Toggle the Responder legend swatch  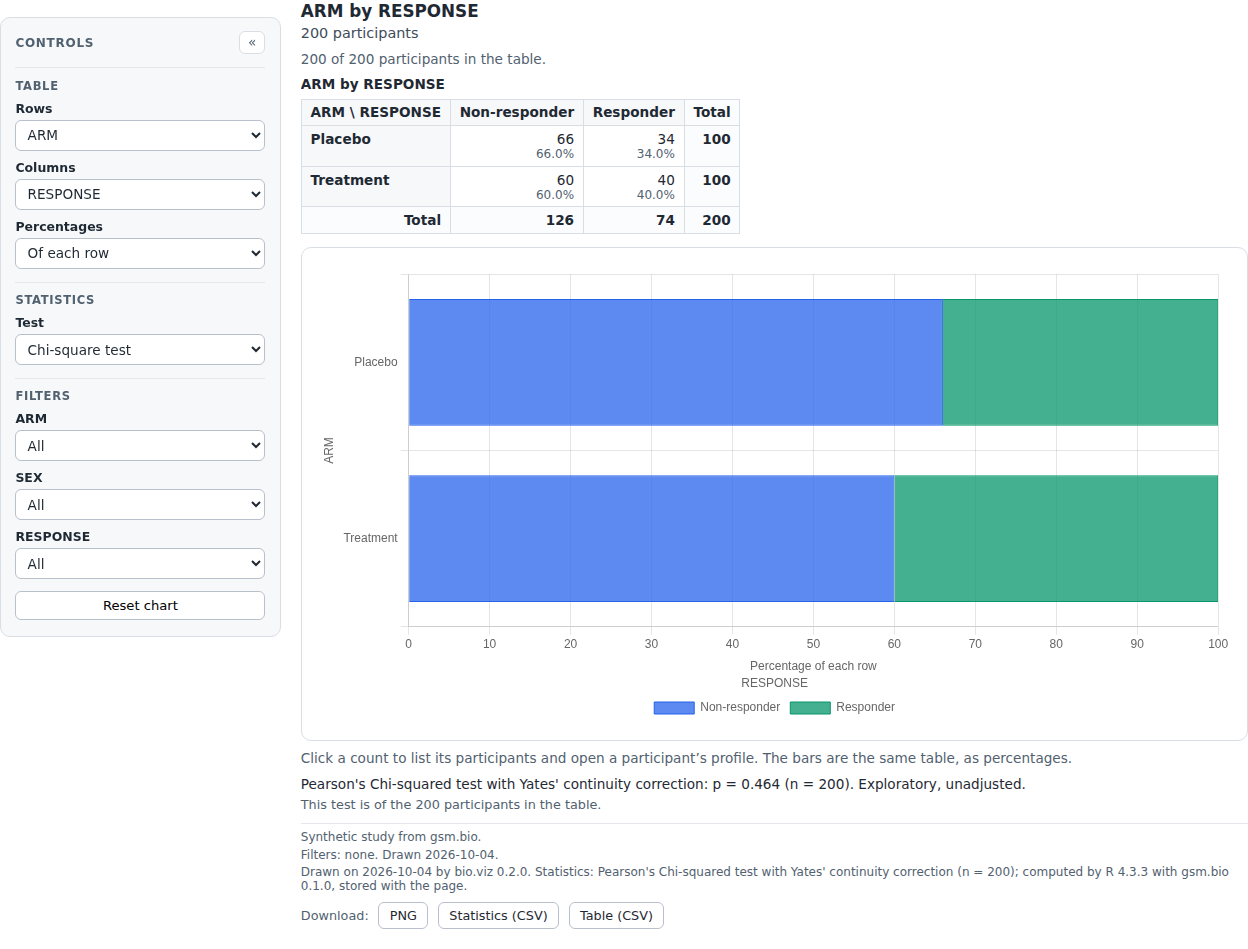tap(810, 707)
